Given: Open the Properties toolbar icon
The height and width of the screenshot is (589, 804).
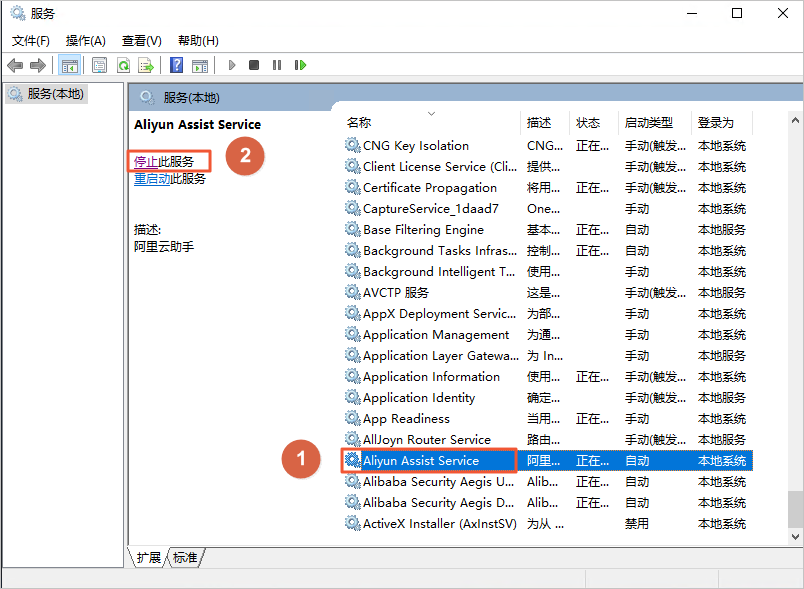Looking at the screenshot, I should (99, 65).
